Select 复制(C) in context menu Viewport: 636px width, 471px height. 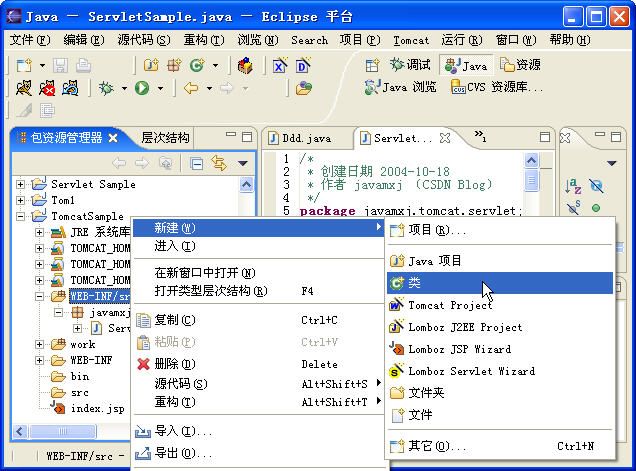click(258, 320)
